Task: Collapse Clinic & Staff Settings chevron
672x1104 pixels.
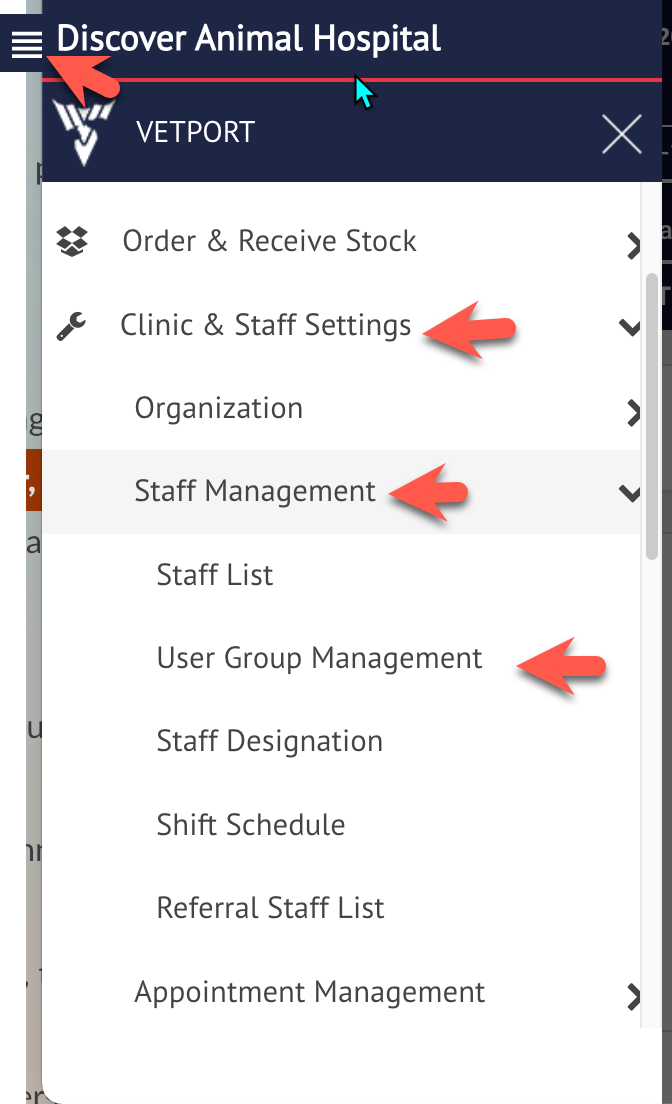Action: [x=629, y=327]
